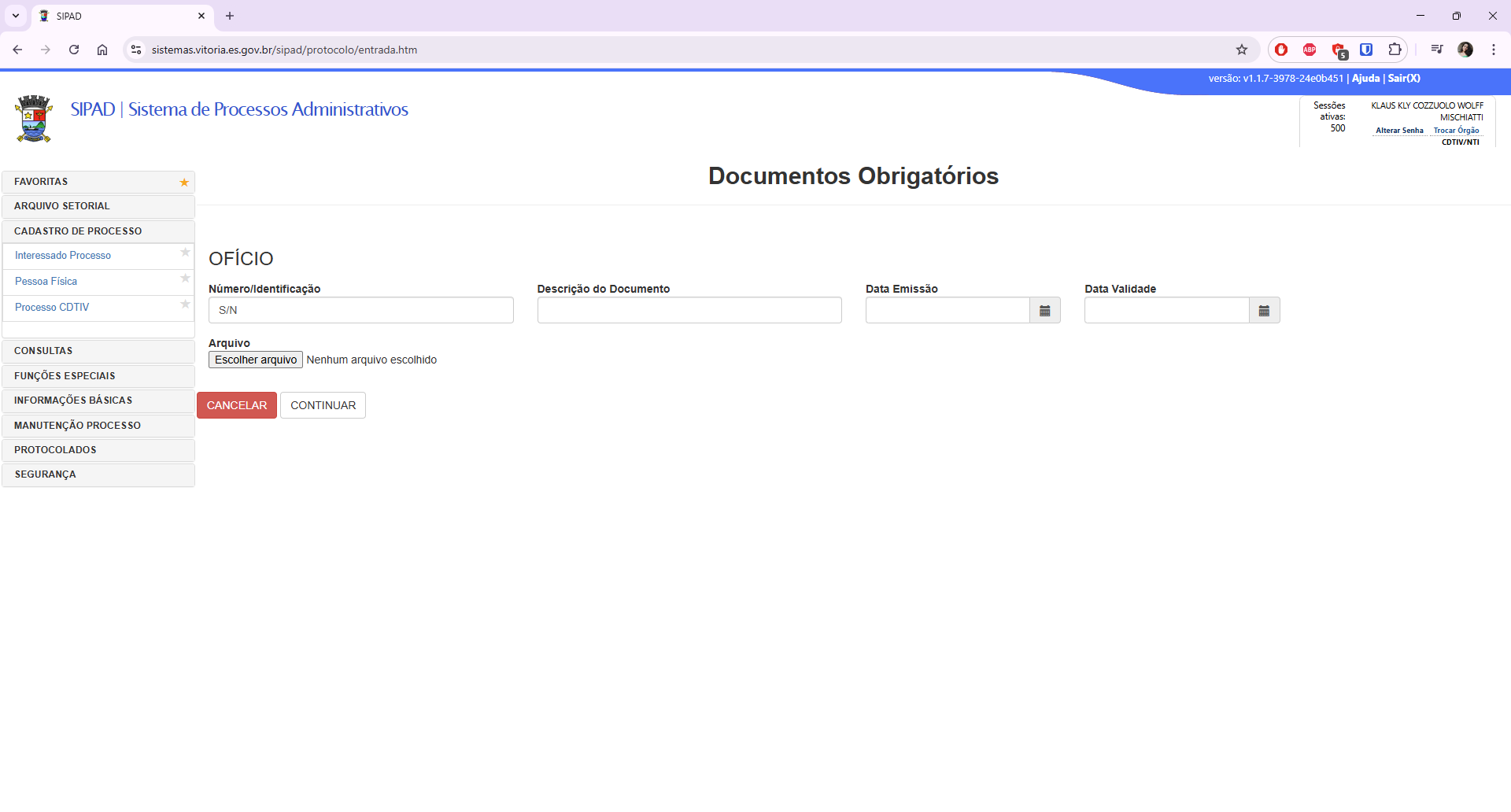Open the Data Emissão calendar picker

tap(1044, 311)
